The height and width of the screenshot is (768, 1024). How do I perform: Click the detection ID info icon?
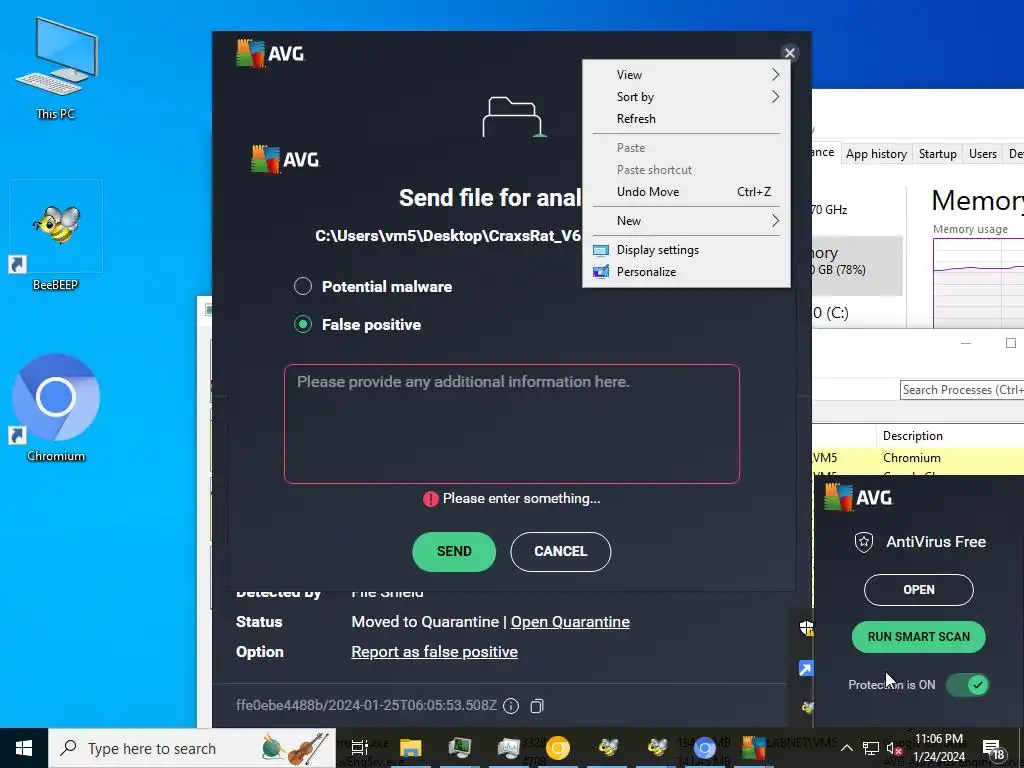tap(511, 706)
